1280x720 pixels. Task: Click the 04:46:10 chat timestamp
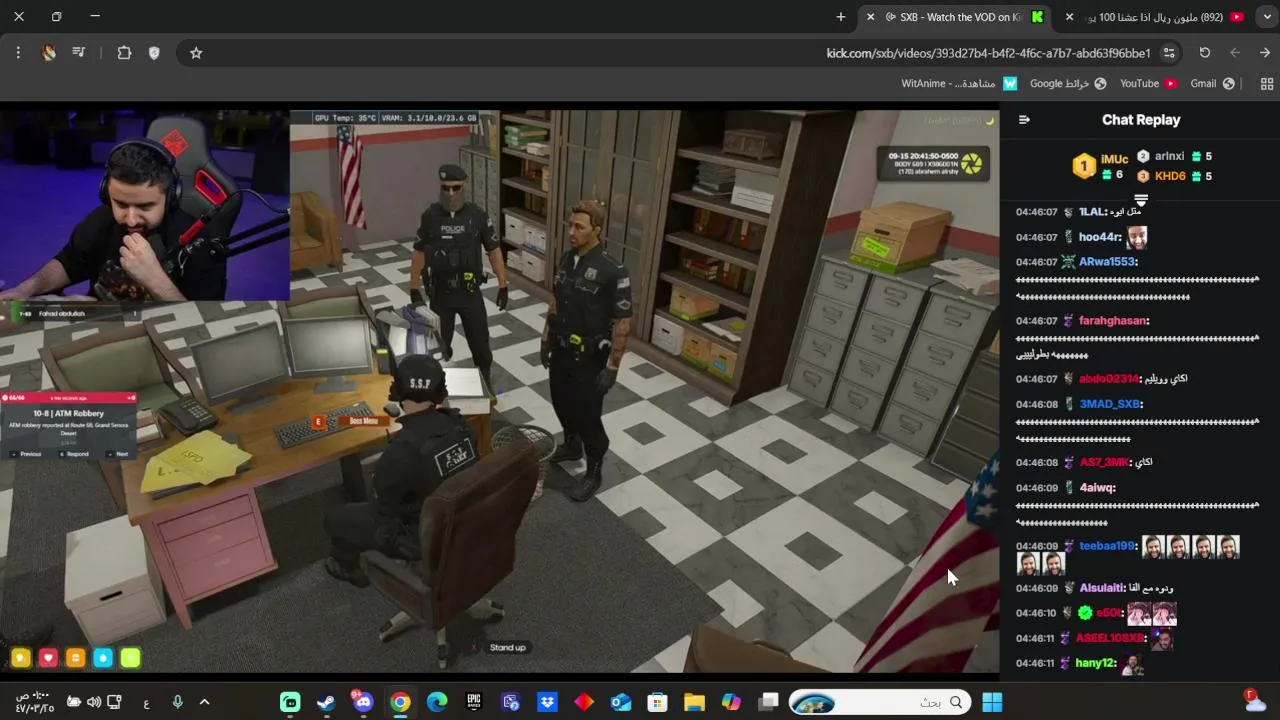coord(1035,613)
